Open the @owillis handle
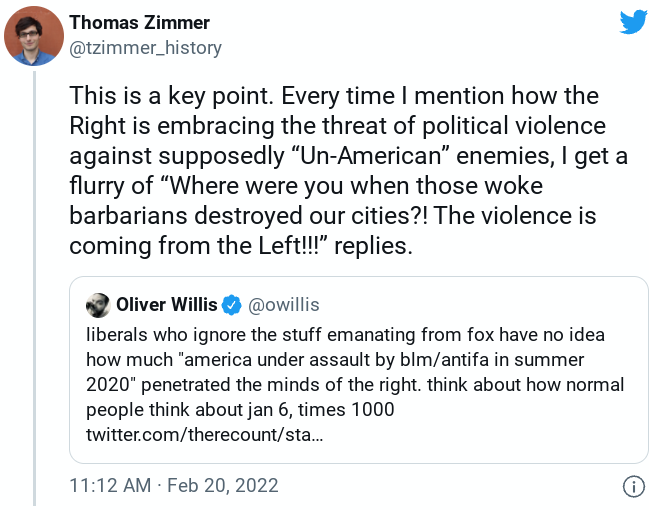Screen dimensions: 649x510 [284, 304]
